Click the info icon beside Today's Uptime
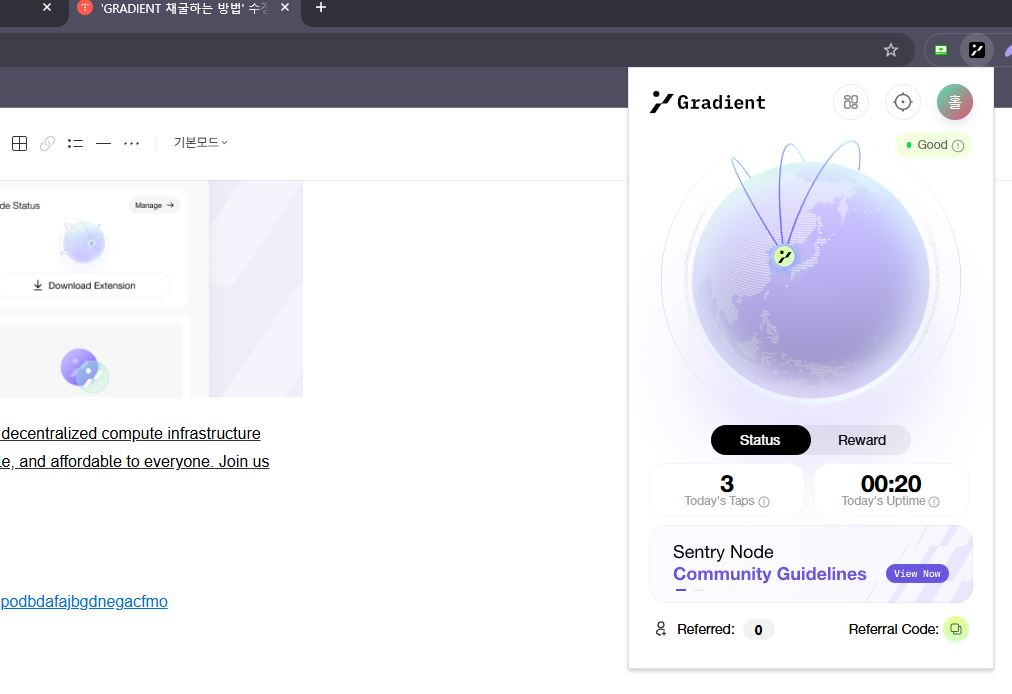This screenshot has height=694, width=1012. [x=934, y=502]
